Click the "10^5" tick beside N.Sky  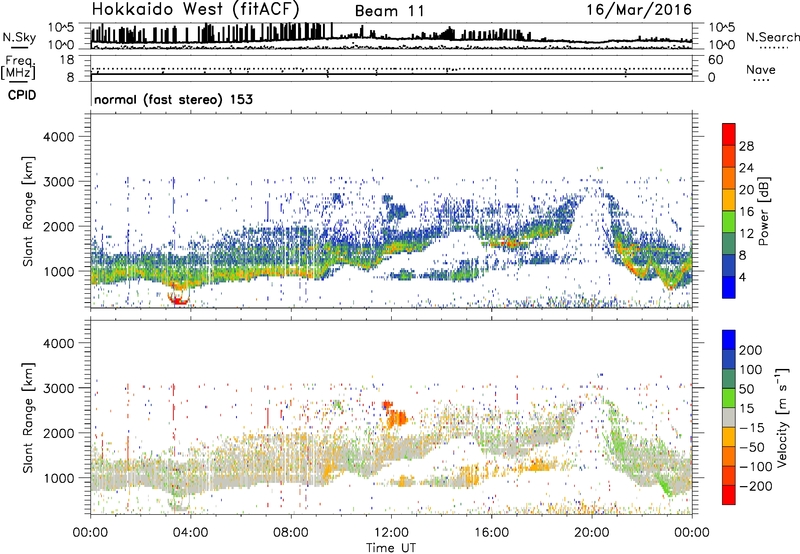click(62, 27)
